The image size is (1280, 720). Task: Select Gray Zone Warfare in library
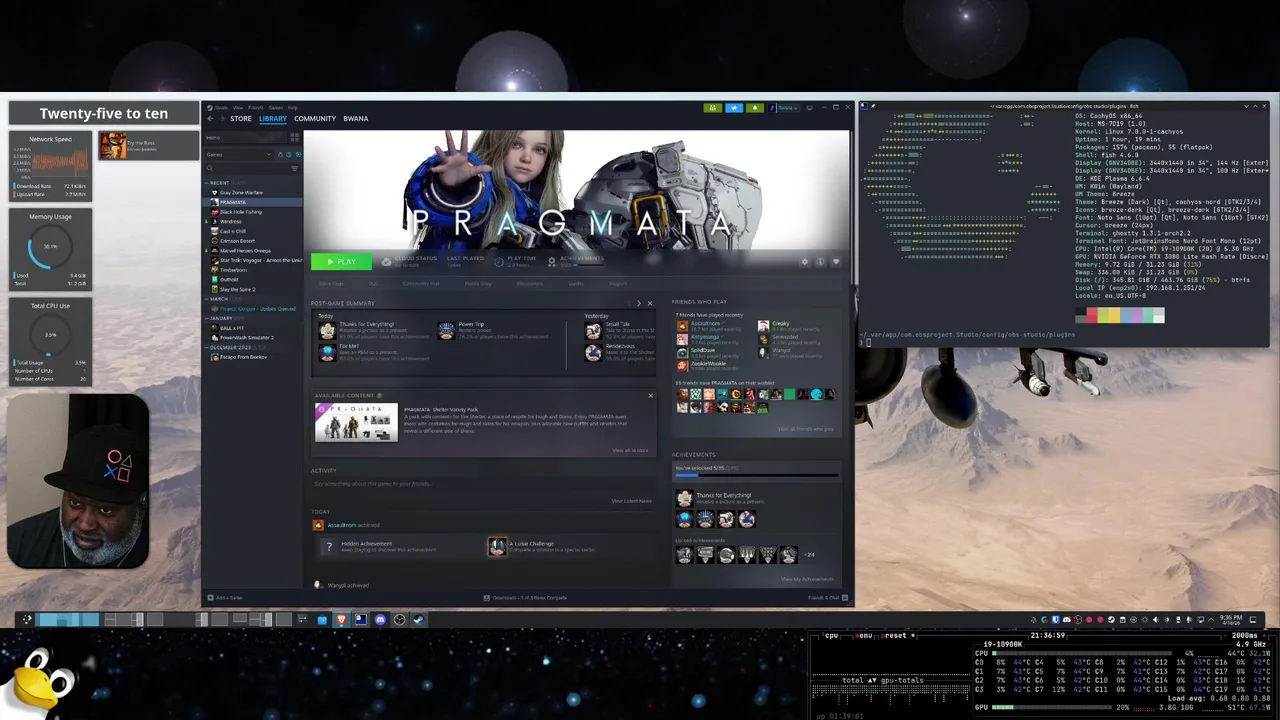252,193
